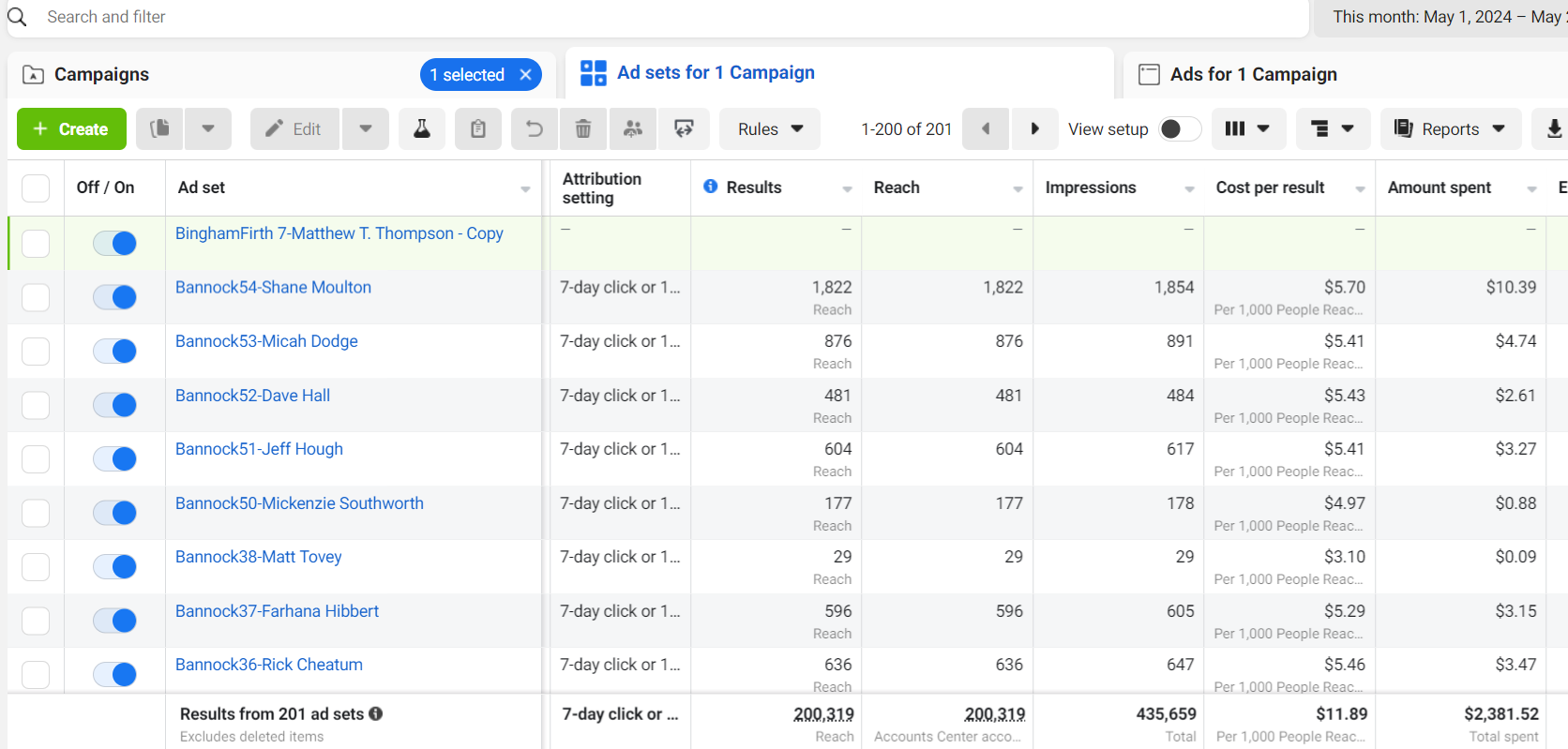Click the undo arrow icon

(x=535, y=128)
